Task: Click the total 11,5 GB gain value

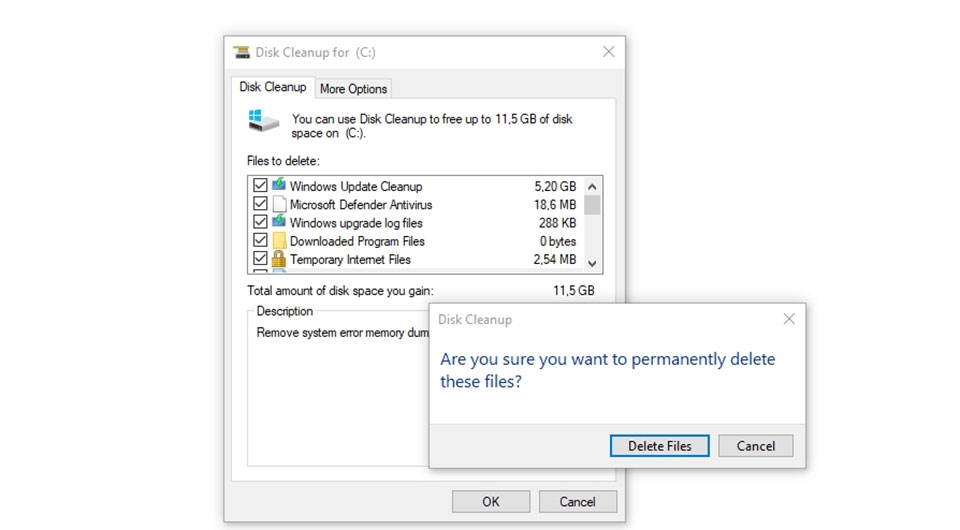Action: coord(574,291)
